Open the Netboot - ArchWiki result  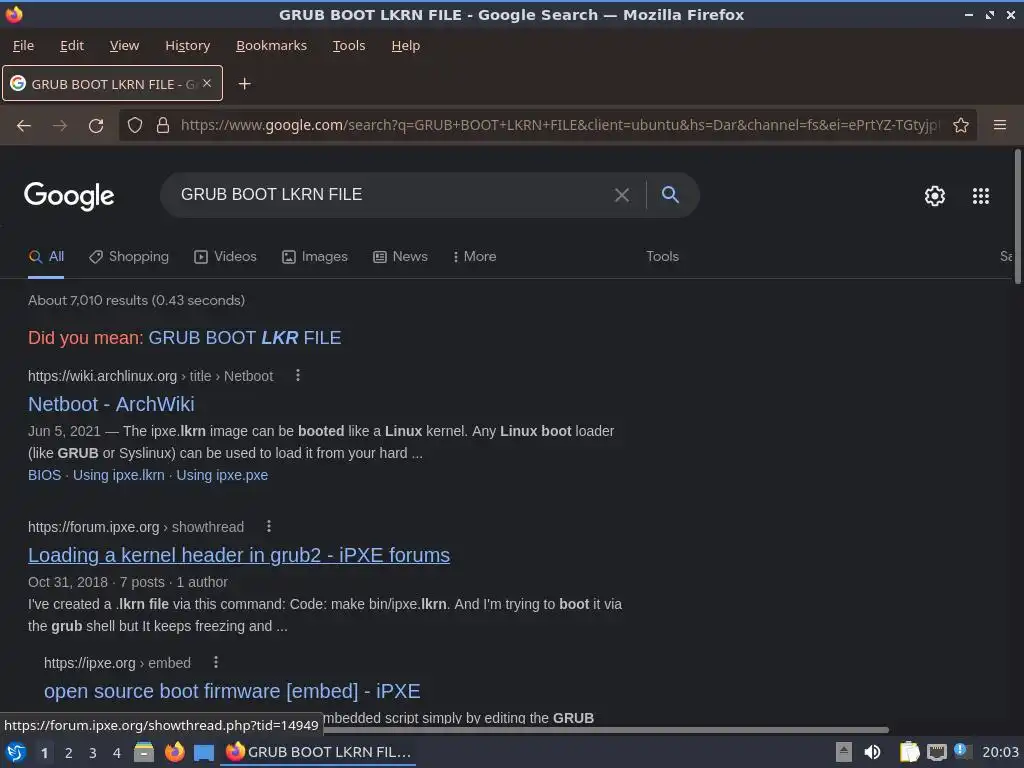(x=111, y=404)
